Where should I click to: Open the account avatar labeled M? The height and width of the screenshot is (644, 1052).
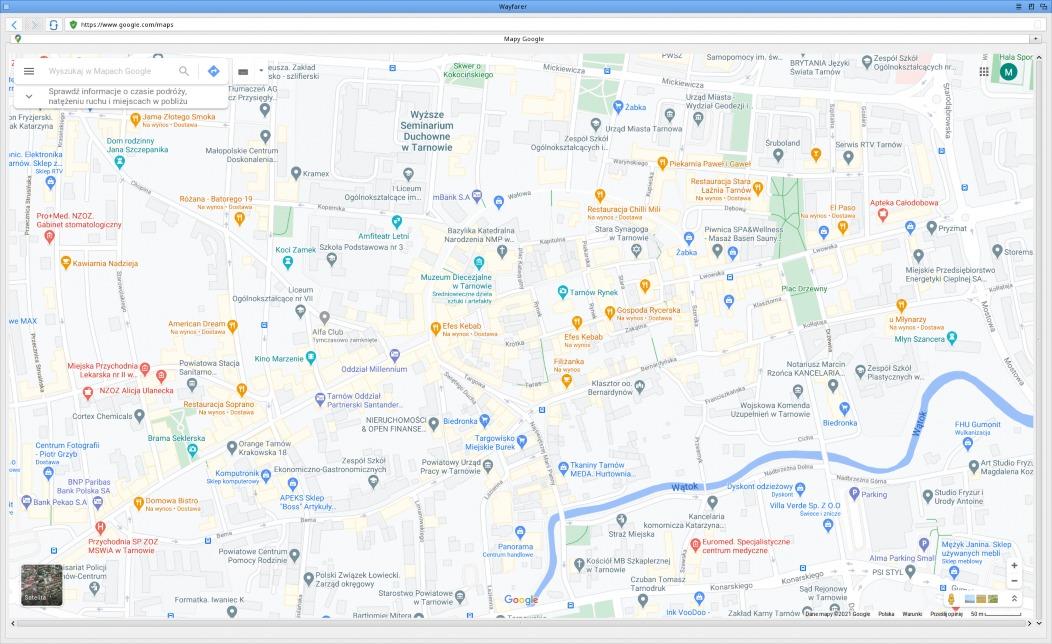1008,72
